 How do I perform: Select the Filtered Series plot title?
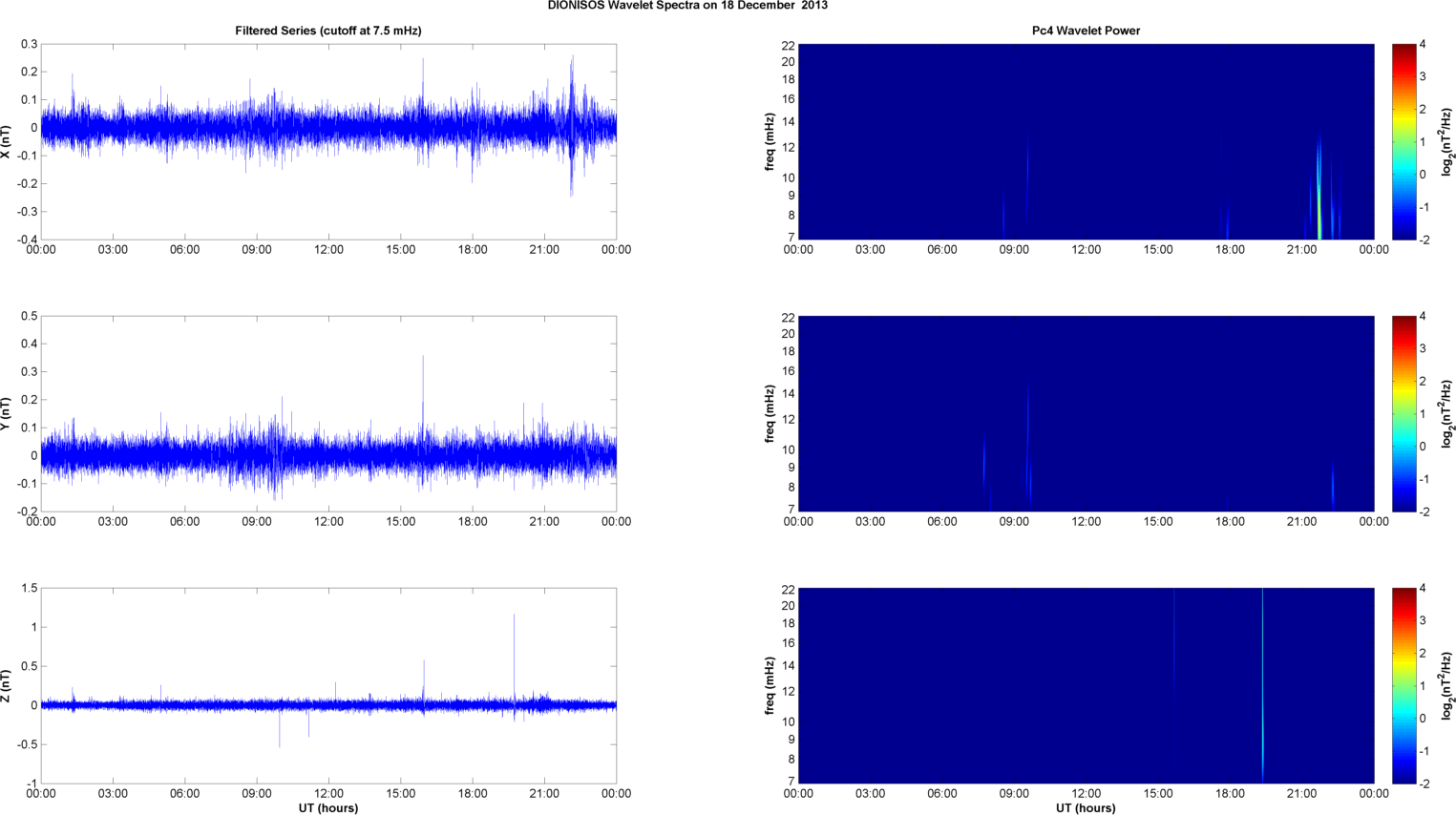327,31
